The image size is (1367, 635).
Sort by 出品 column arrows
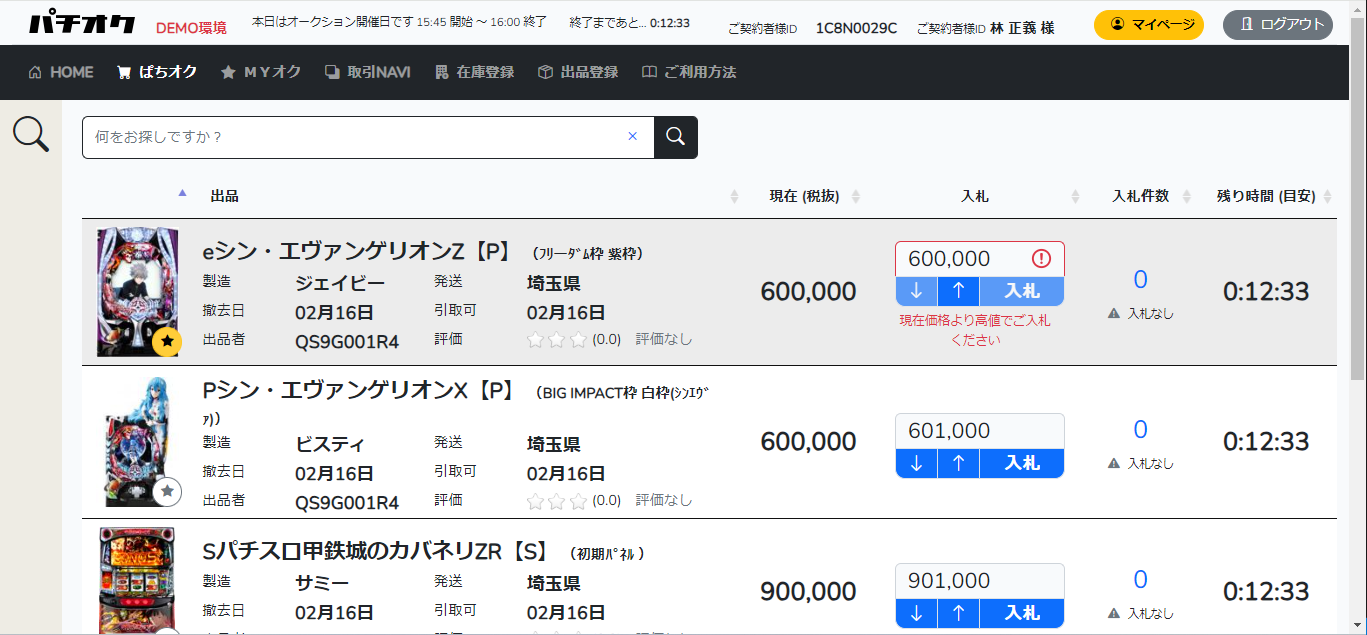click(x=735, y=197)
